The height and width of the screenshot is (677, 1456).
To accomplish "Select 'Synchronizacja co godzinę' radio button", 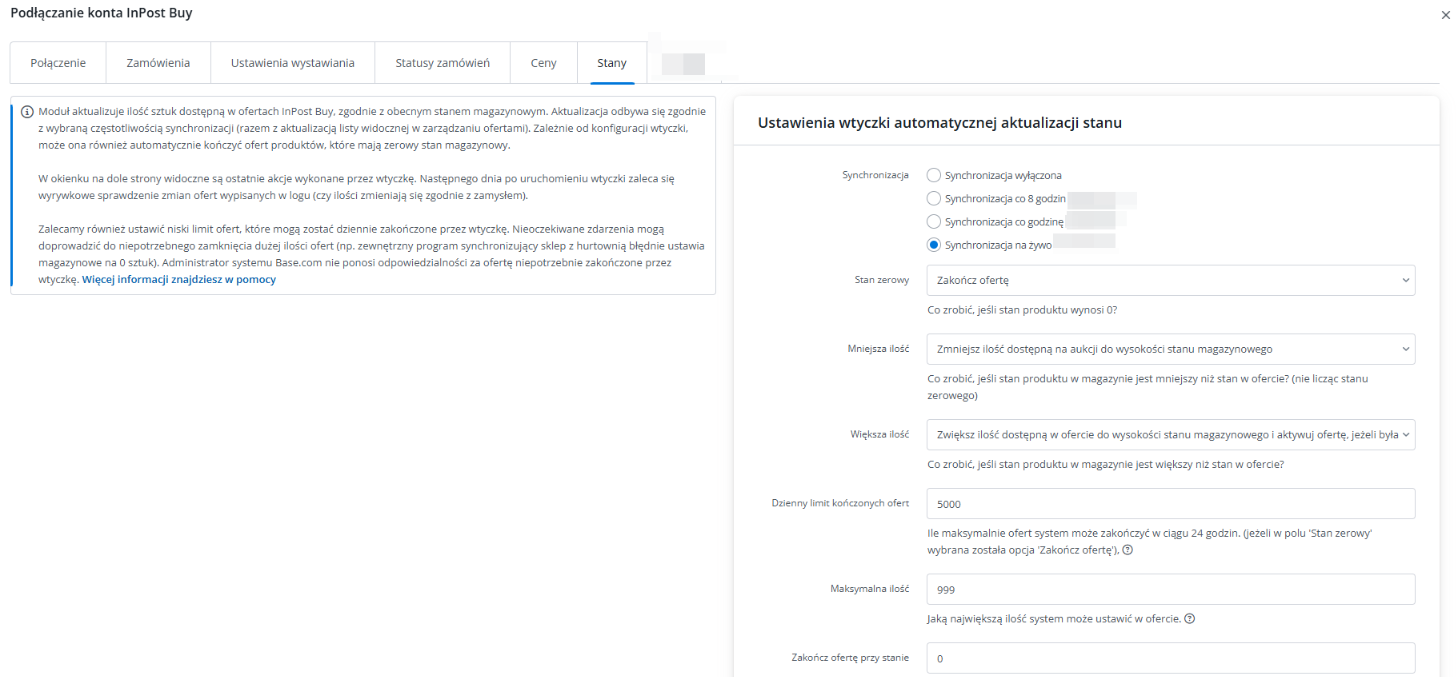I will [934, 221].
